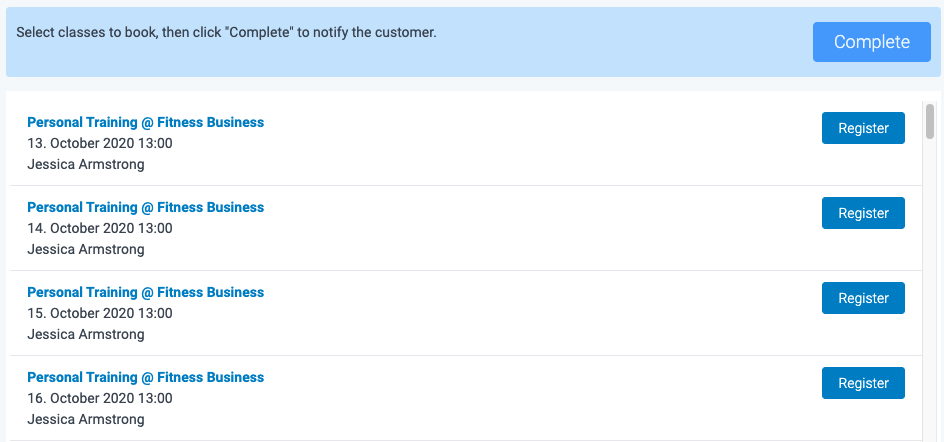Click Jessica Armstrong in the 13 October row
This screenshot has width=944, height=442.
(x=86, y=164)
